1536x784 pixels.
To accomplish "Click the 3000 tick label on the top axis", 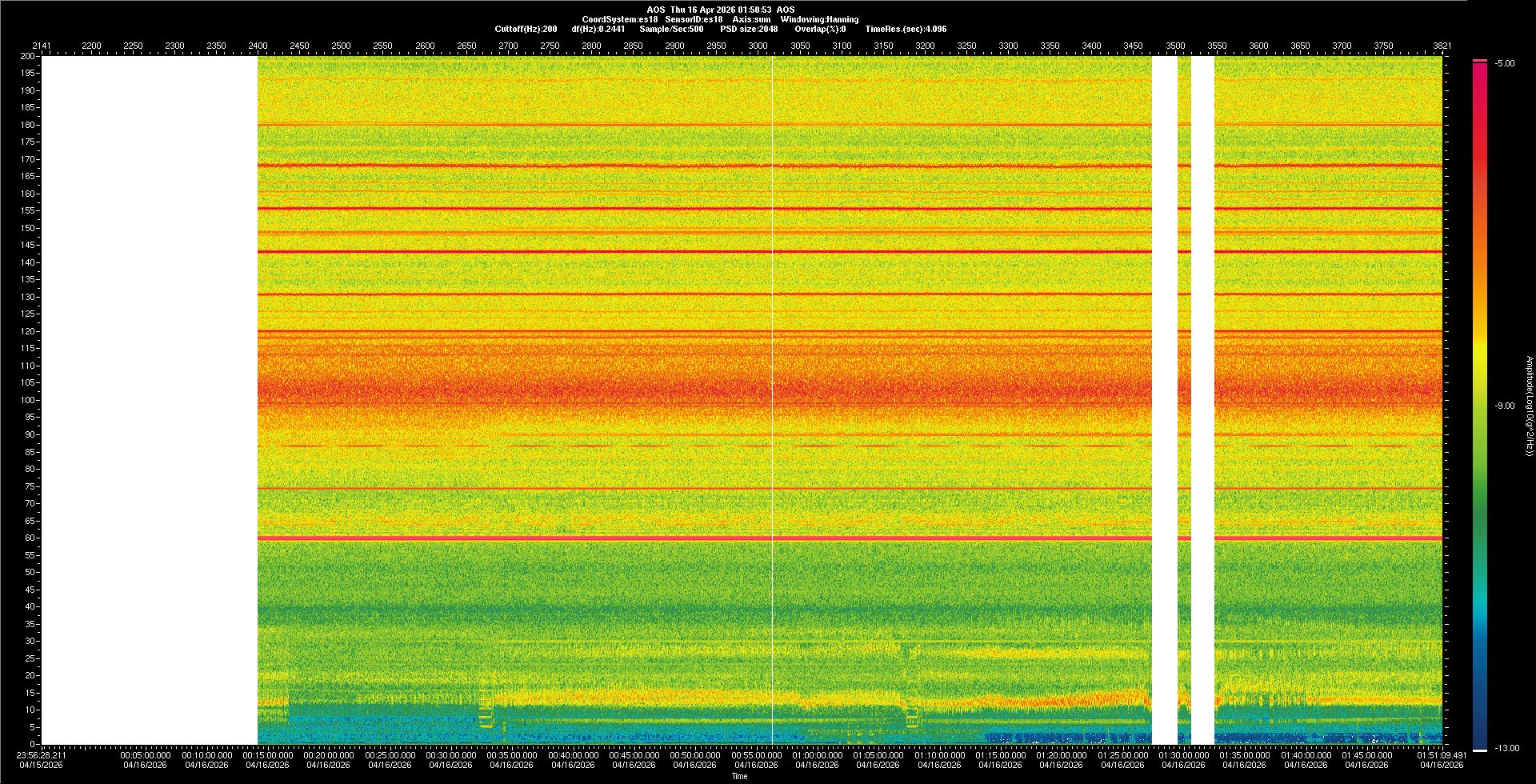I will [758, 46].
